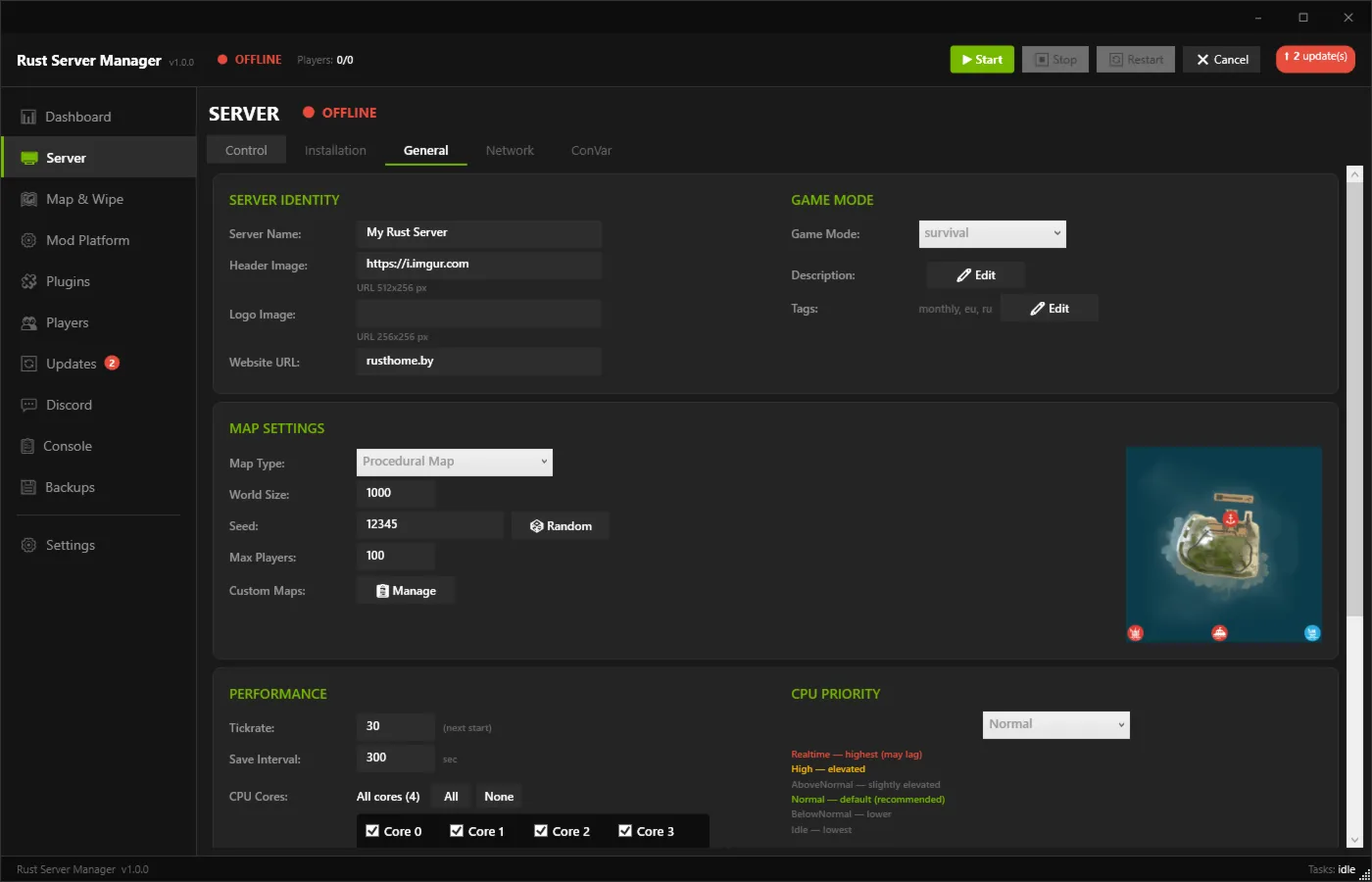Viewport: 1372px width, 882px height.
Task: Click the Tickrate value field
Action: coord(396,727)
